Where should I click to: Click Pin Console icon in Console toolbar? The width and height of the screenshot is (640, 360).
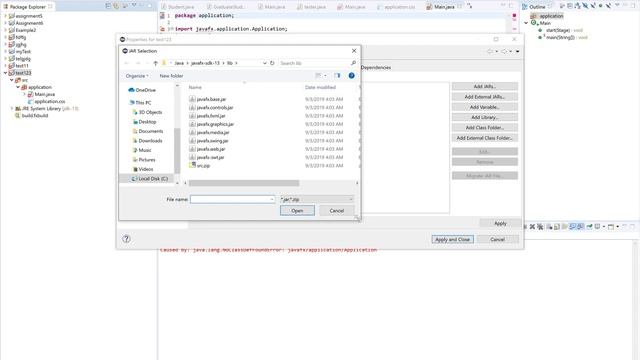[x=589, y=227]
